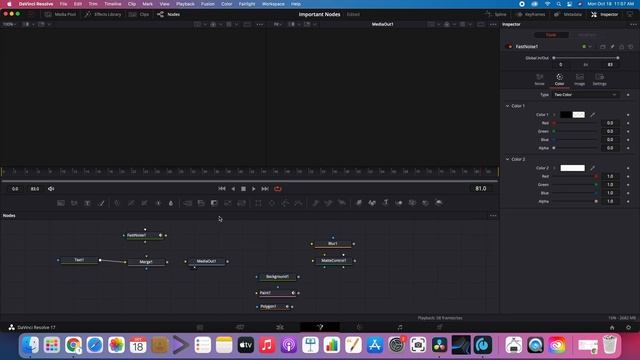
Task: Add a Color Corrector node from toolbar
Action: pos(118,203)
